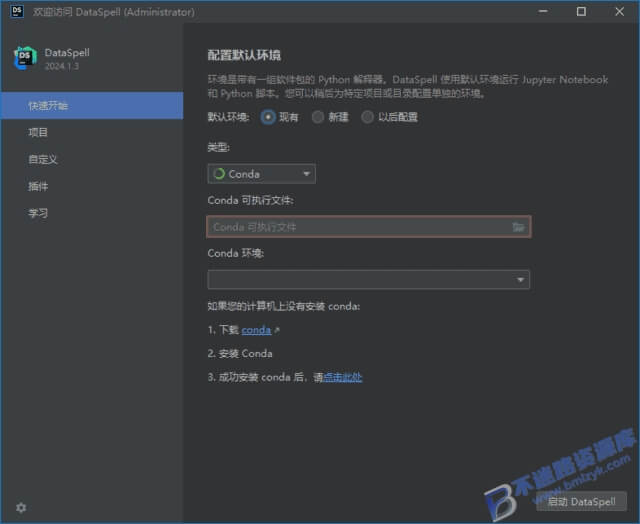The width and height of the screenshot is (640, 524).
Task: Close the DataSpell welcome window
Action: (620, 11)
